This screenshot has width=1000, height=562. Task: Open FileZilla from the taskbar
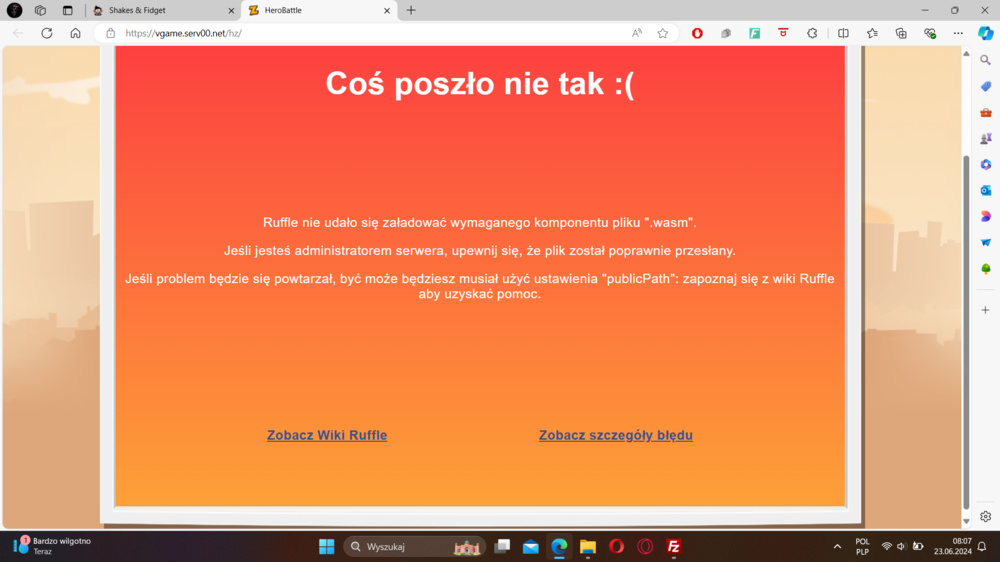click(x=673, y=547)
